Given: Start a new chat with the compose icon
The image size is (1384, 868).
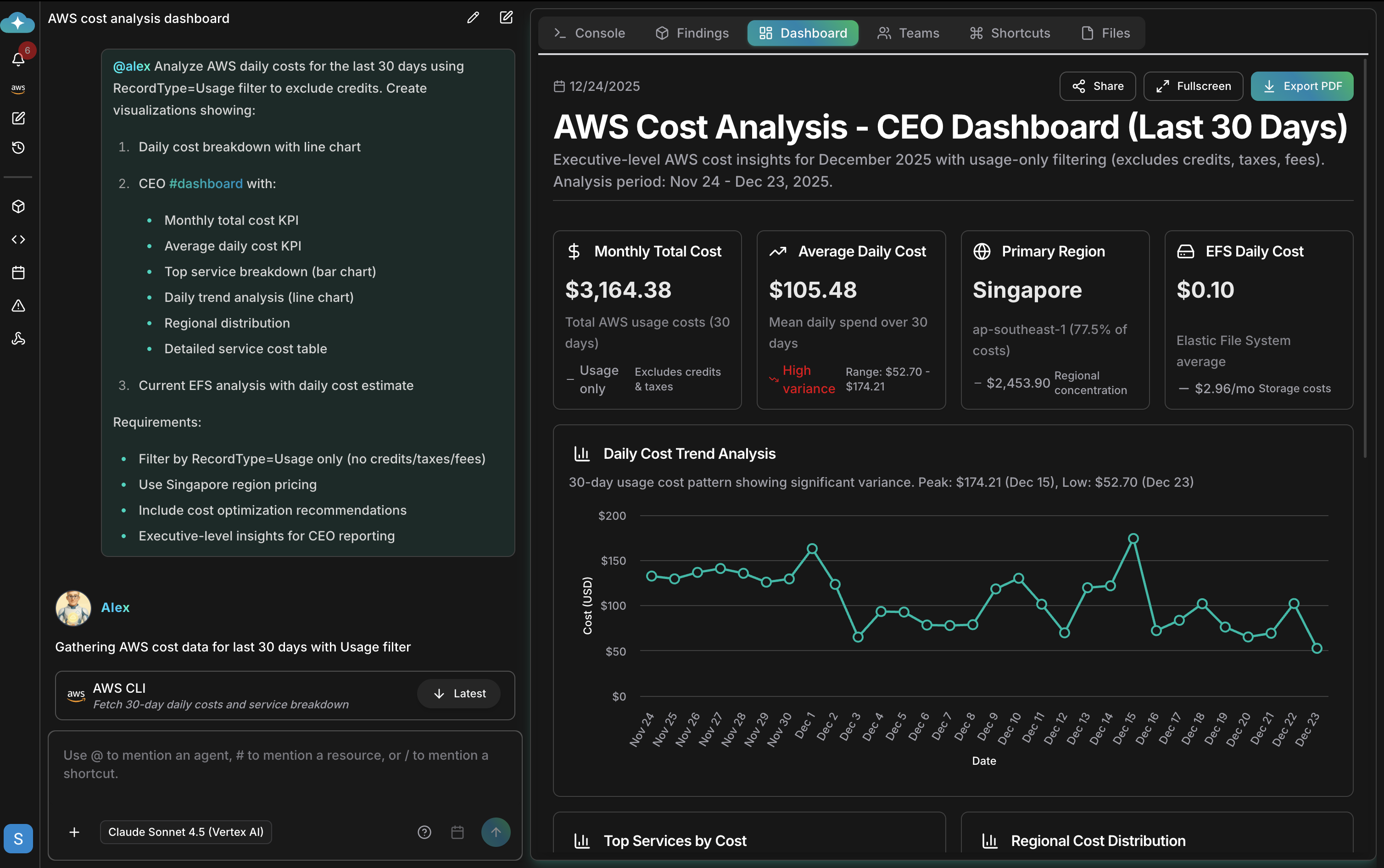Looking at the screenshot, I should (x=18, y=118).
